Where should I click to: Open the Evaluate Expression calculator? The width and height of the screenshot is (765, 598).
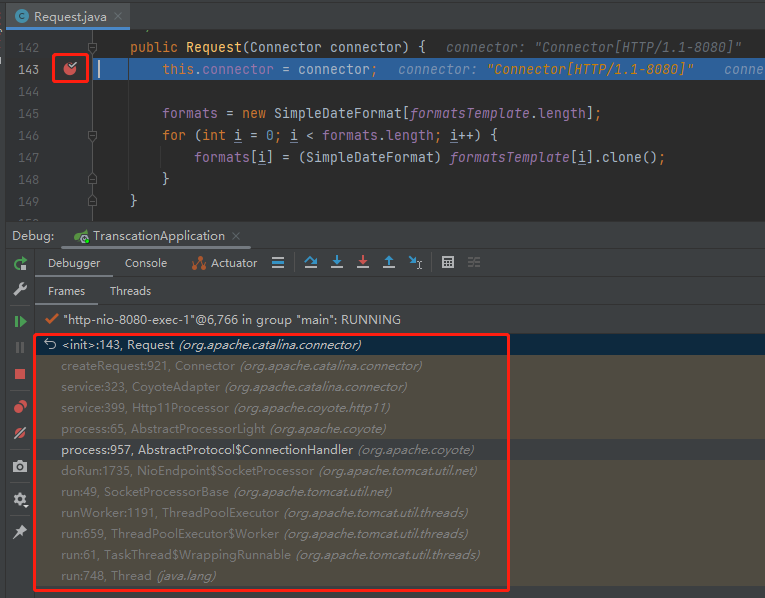pyautogui.click(x=448, y=262)
